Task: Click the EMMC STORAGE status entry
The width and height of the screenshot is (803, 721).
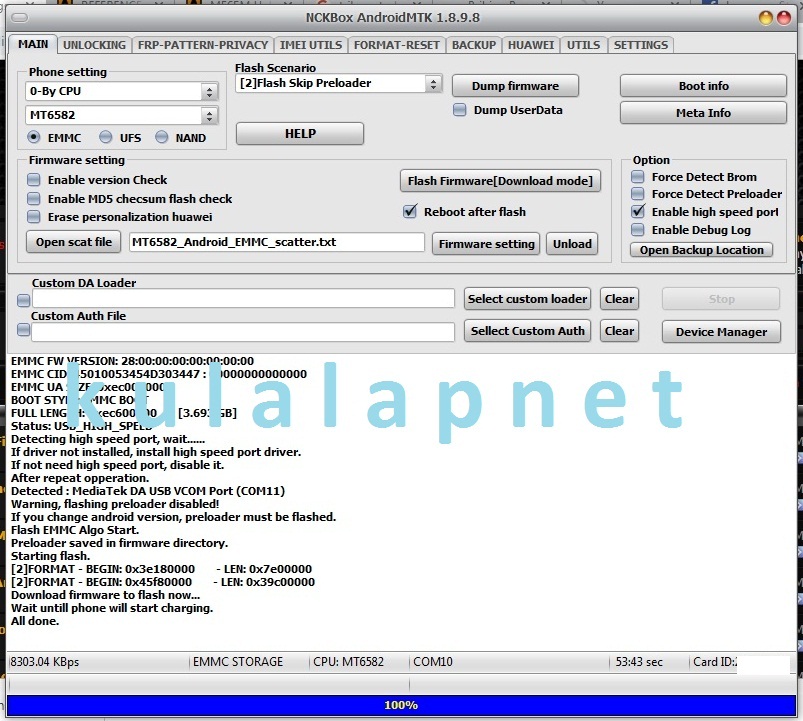Action: [x=238, y=662]
